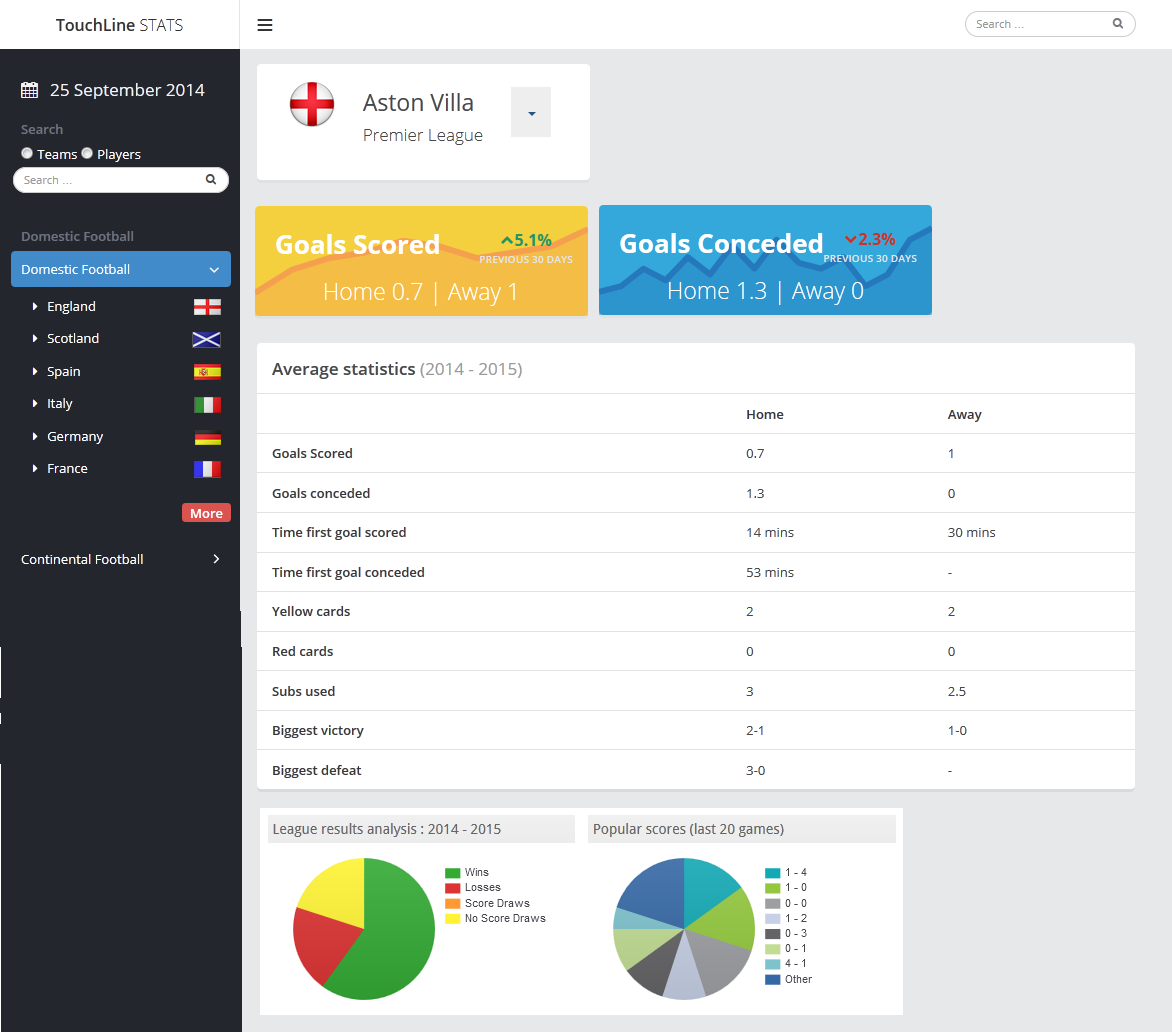Click the sidebar search magnifier icon
This screenshot has height=1032, width=1172.
(211, 179)
